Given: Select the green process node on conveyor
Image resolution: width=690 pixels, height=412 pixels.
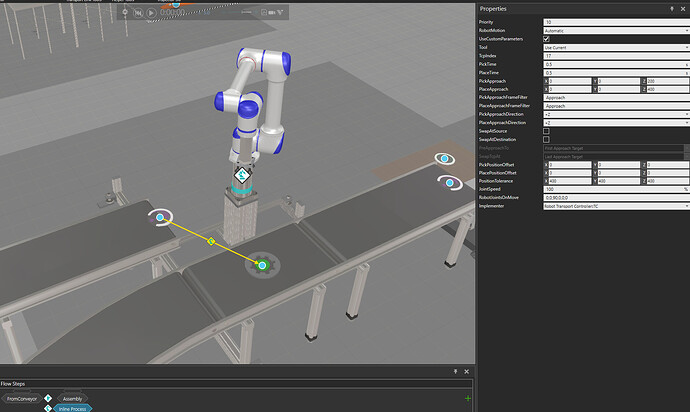Looking at the screenshot, I should [262, 265].
